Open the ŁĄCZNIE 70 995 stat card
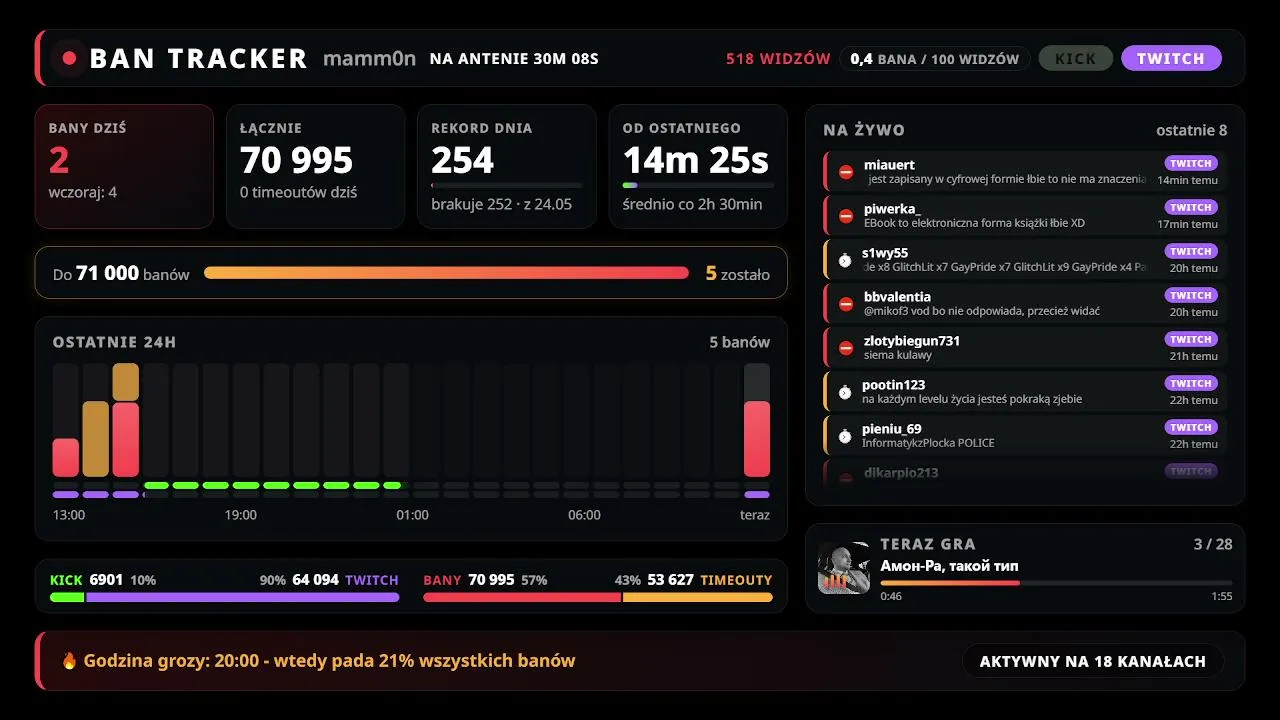This screenshot has height=720, width=1280. [315, 166]
